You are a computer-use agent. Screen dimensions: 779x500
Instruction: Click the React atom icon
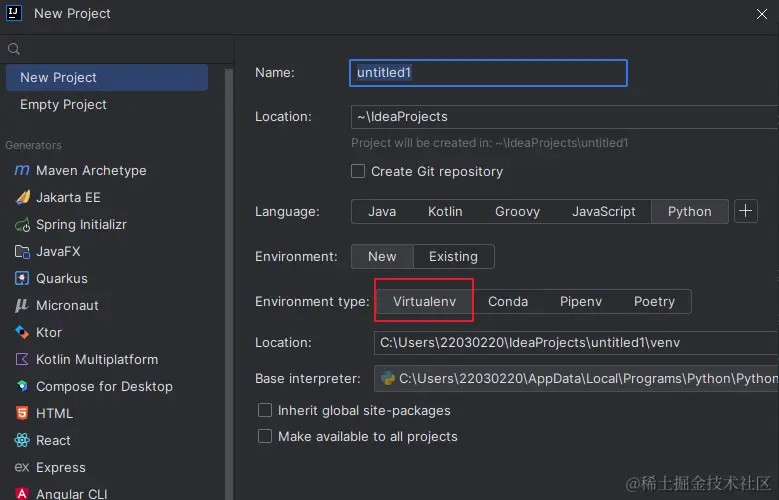pos(22,440)
